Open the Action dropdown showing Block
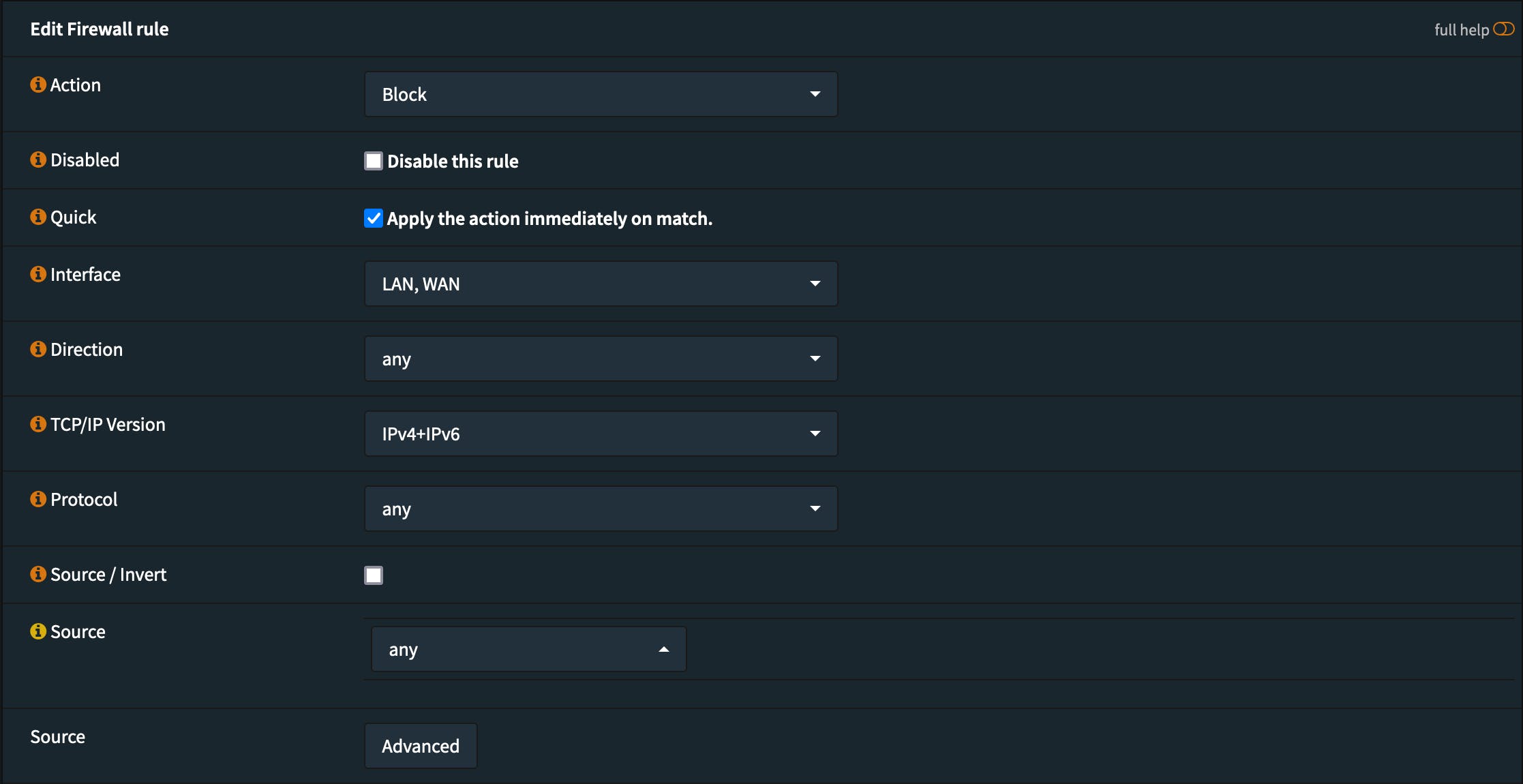 (601, 94)
